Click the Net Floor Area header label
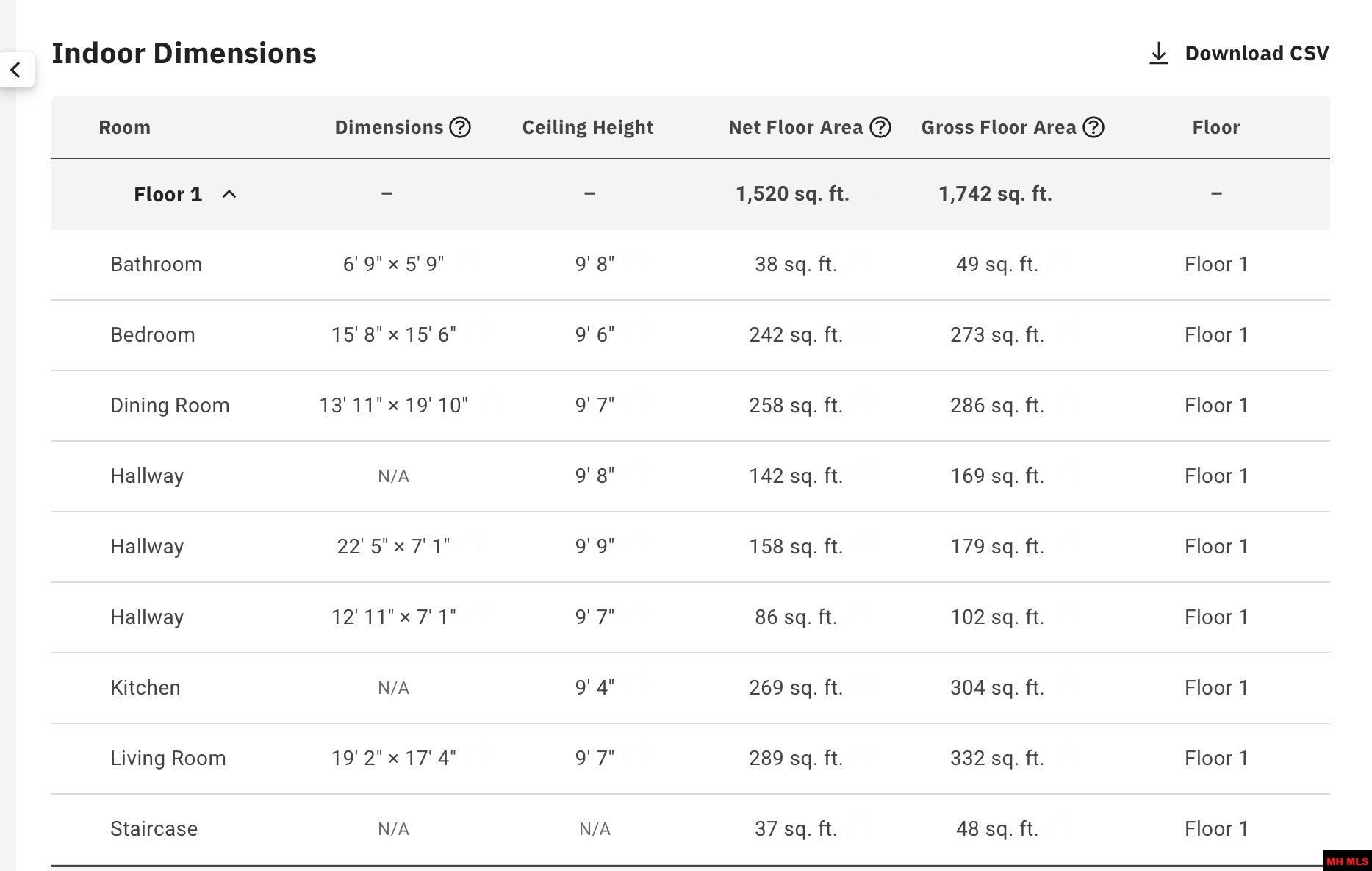This screenshot has height=871, width=1372. [x=795, y=127]
